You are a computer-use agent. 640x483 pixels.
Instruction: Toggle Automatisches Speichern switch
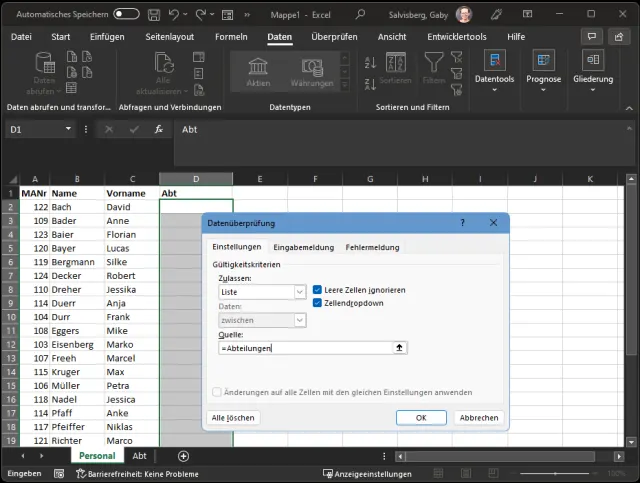tap(126, 14)
